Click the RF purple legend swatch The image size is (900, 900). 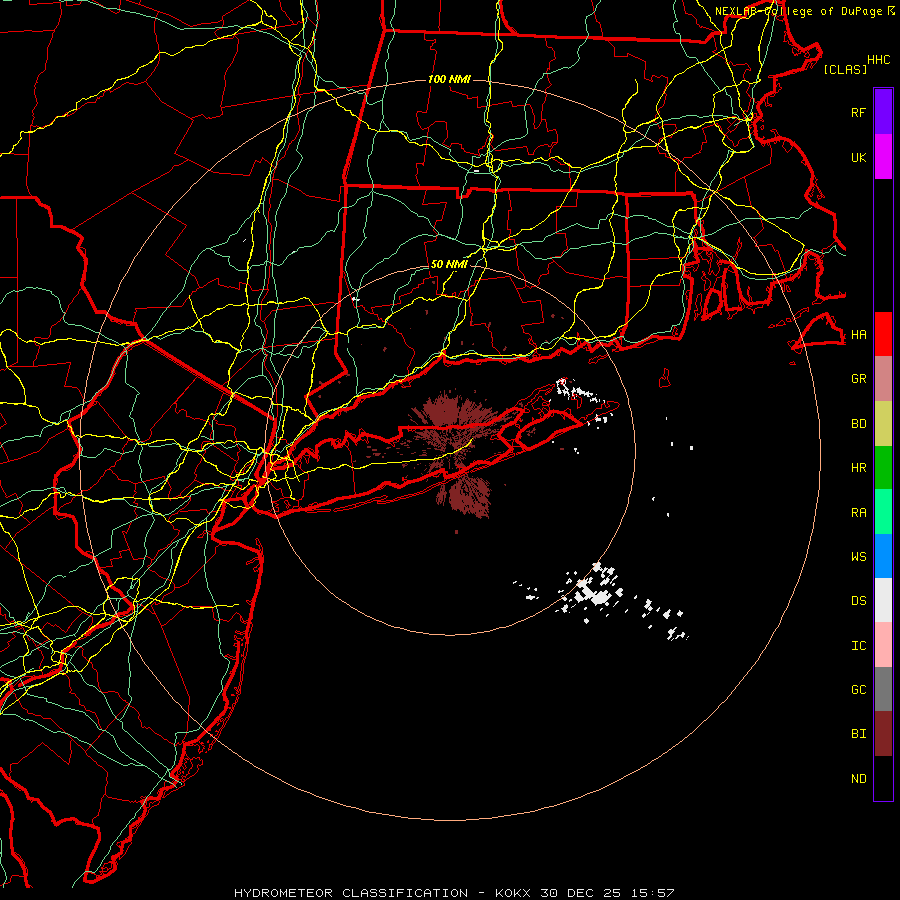pyautogui.click(x=883, y=112)
